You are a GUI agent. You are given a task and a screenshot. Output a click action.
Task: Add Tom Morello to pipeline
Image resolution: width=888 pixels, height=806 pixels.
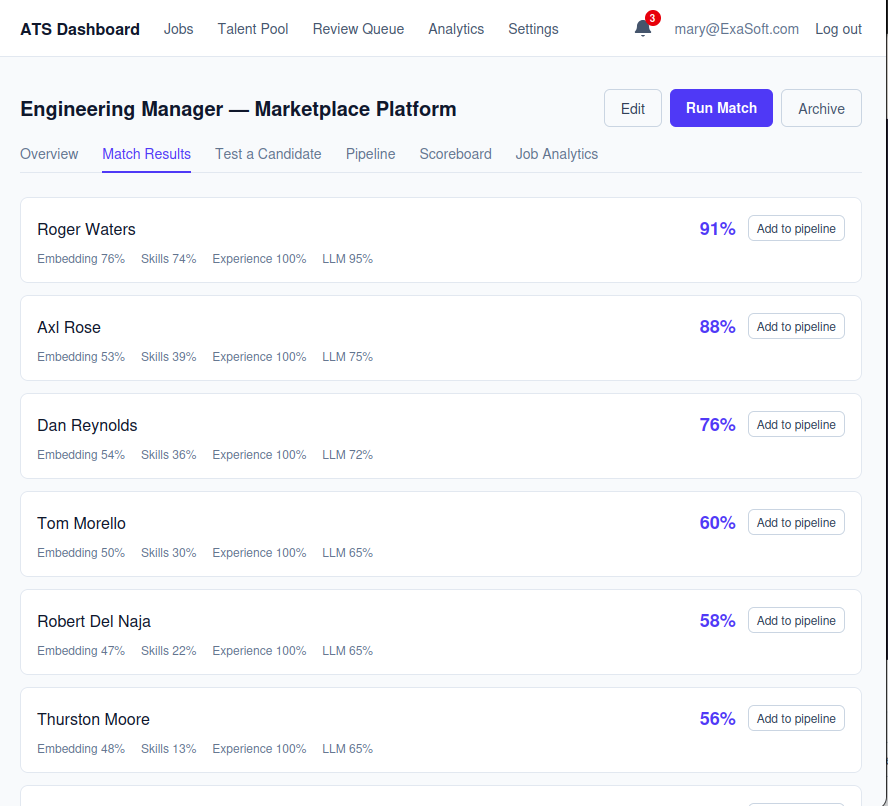click(796, 522)
